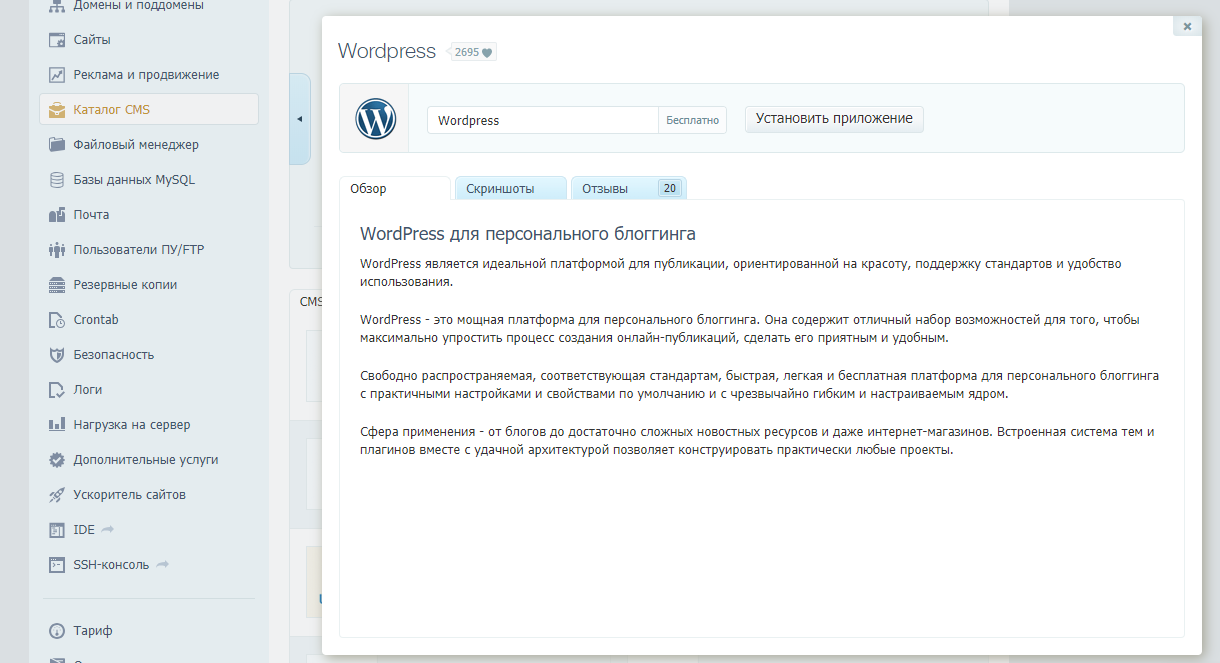Click the Wordpress name input field
Image resolution: width=1220 pixels, height=663 pixels.
coord(542,120)
